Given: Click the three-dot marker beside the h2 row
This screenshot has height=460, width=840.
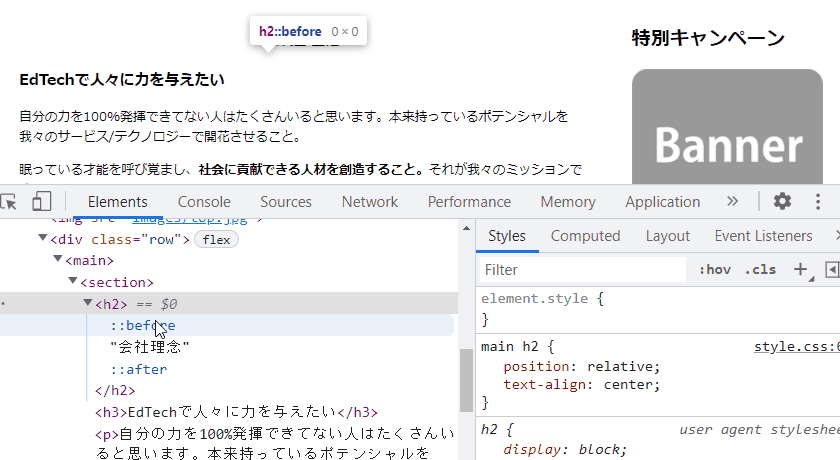Looking at the screenshot, I should (x=3, y=304).
